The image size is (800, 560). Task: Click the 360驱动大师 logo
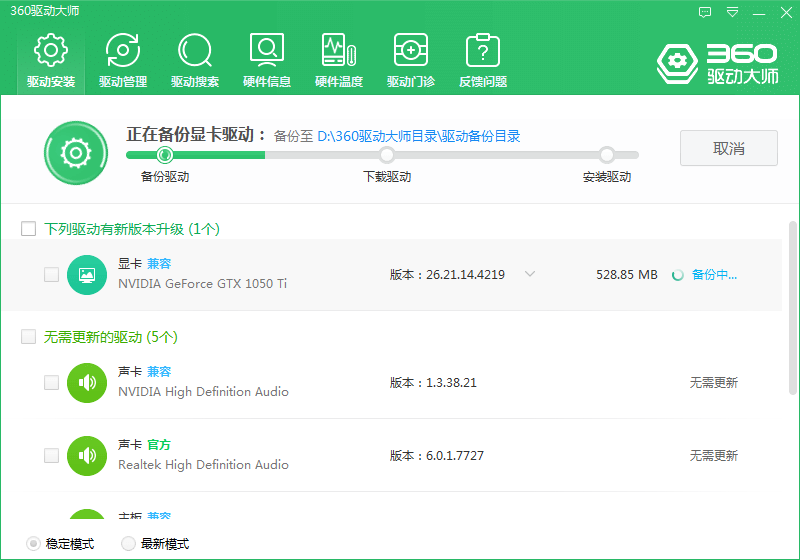point(717,64)
